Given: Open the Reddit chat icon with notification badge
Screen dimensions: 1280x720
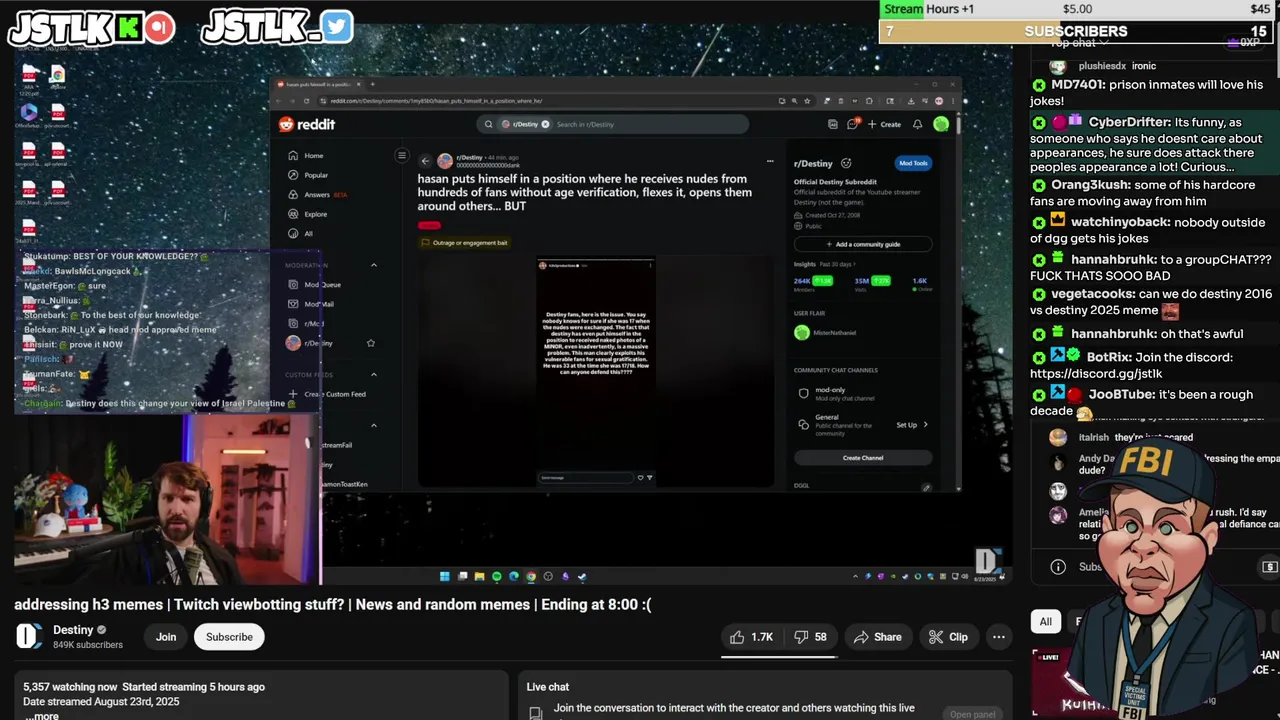Looking at the screenshot, I should click(x=853, y=124).
